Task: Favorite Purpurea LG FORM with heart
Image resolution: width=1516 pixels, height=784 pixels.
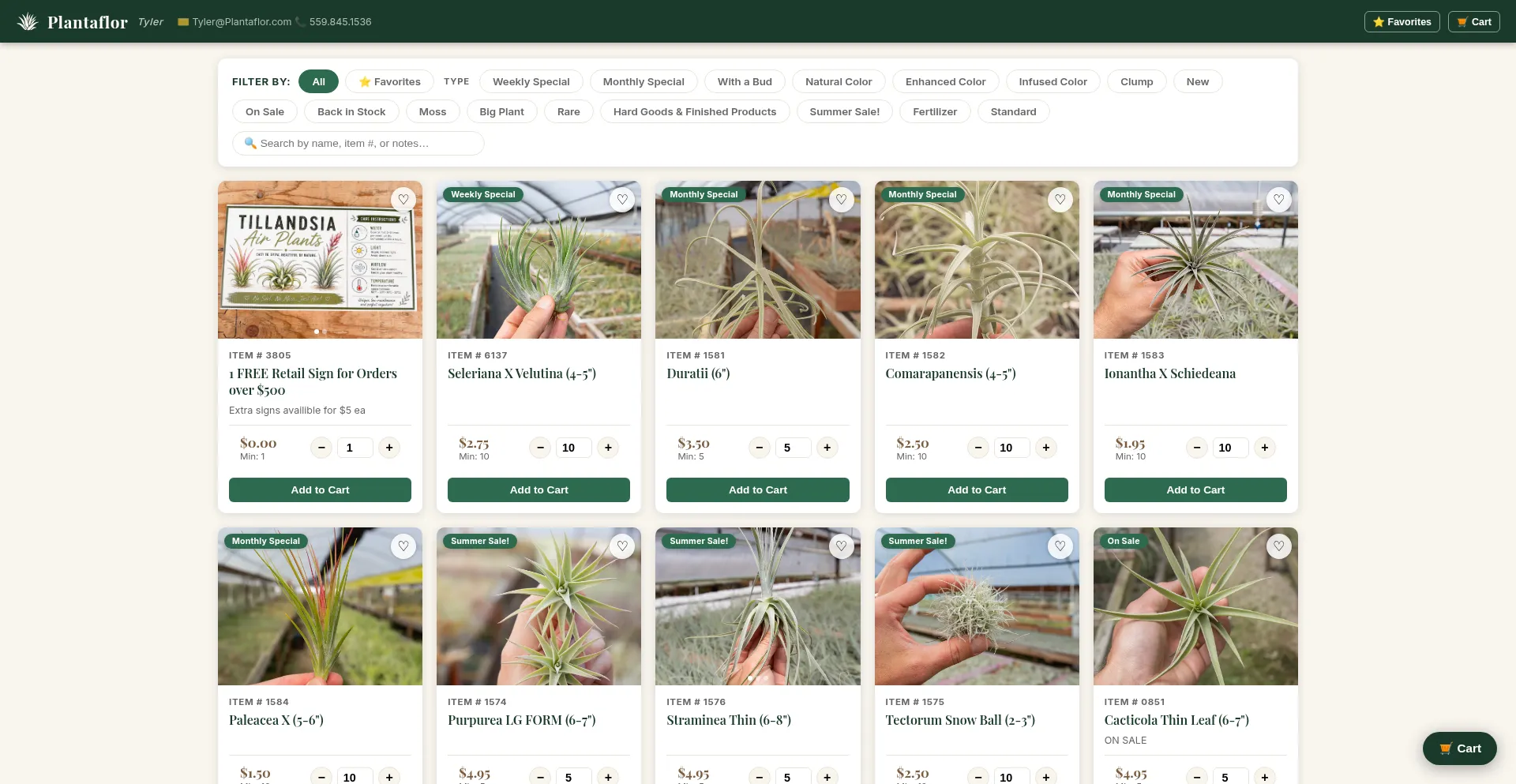Action: click(622, 546)
